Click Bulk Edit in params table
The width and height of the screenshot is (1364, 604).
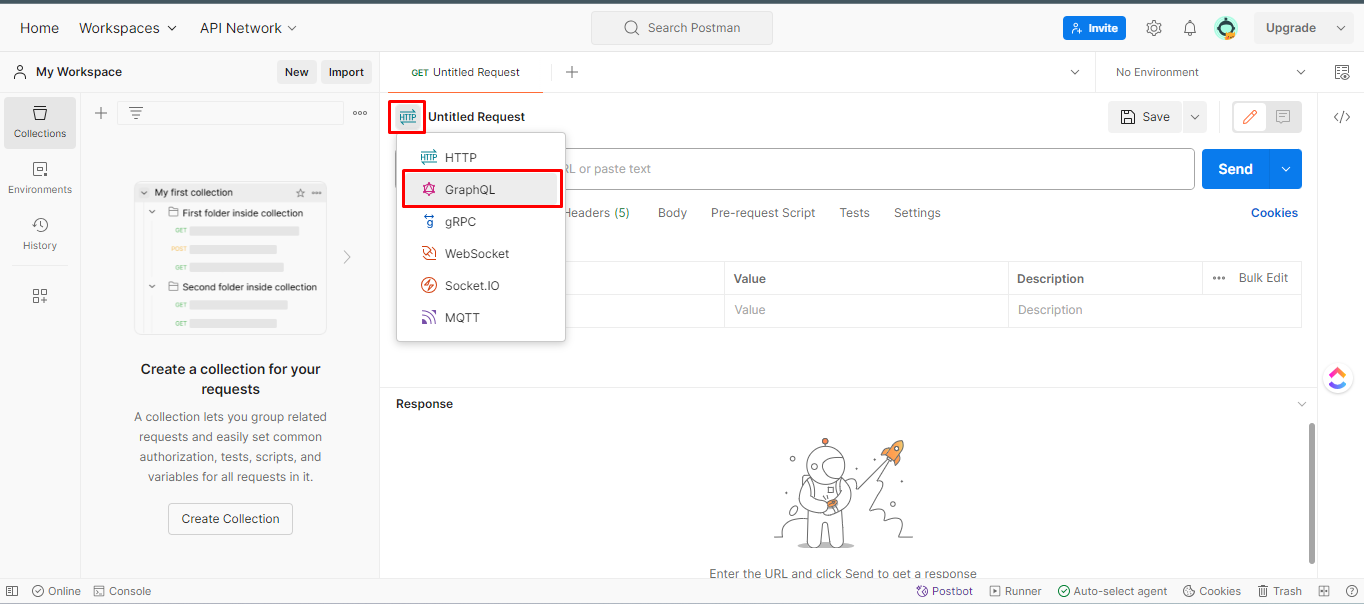(1263, 278)
